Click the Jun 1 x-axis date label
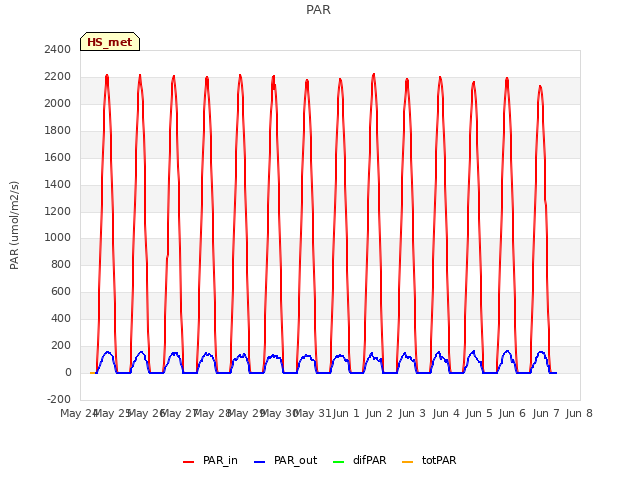640x480 pixels. click(x=346, y=413)
